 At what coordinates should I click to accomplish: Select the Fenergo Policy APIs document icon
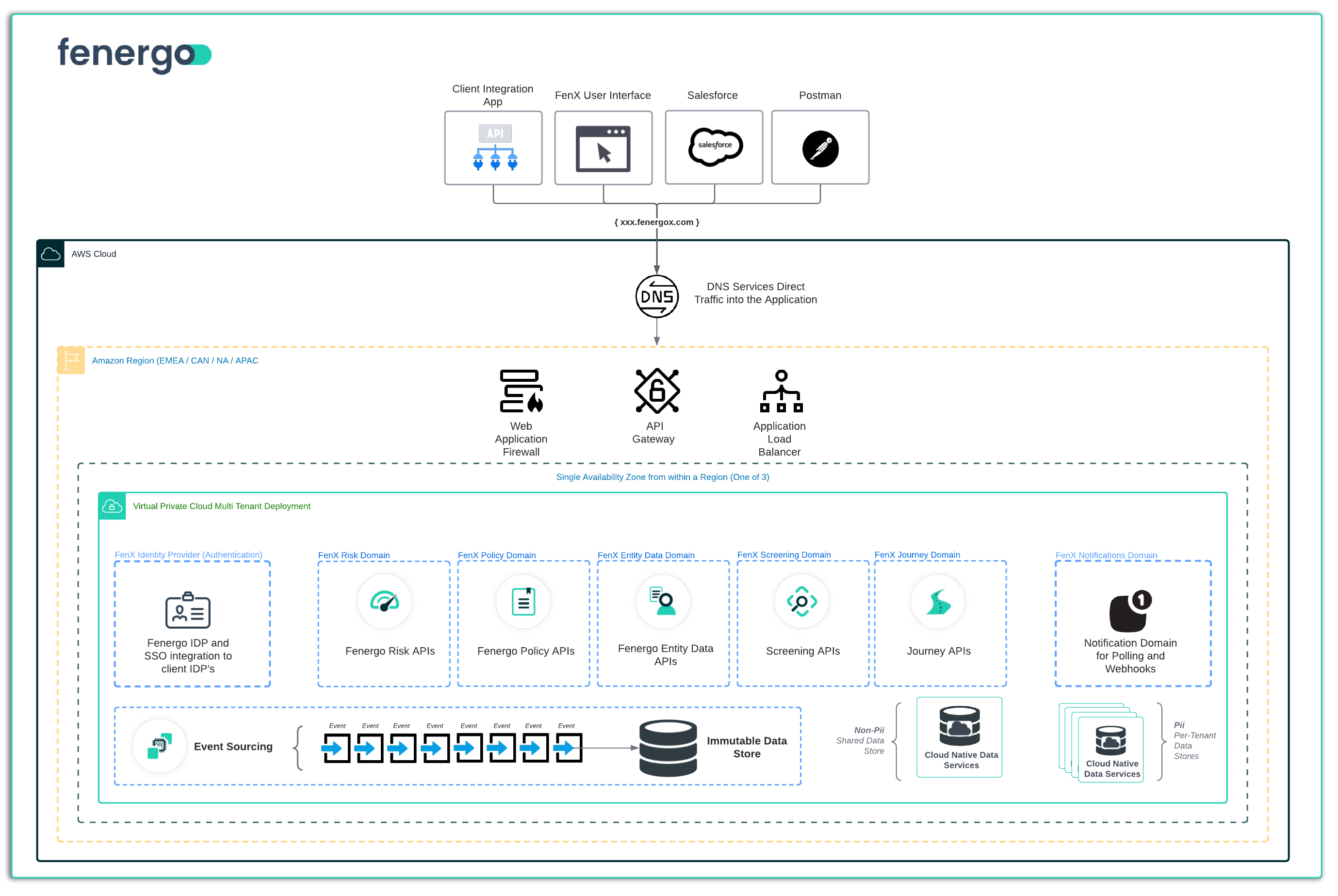pyautogui.click(x=523, y=602)
